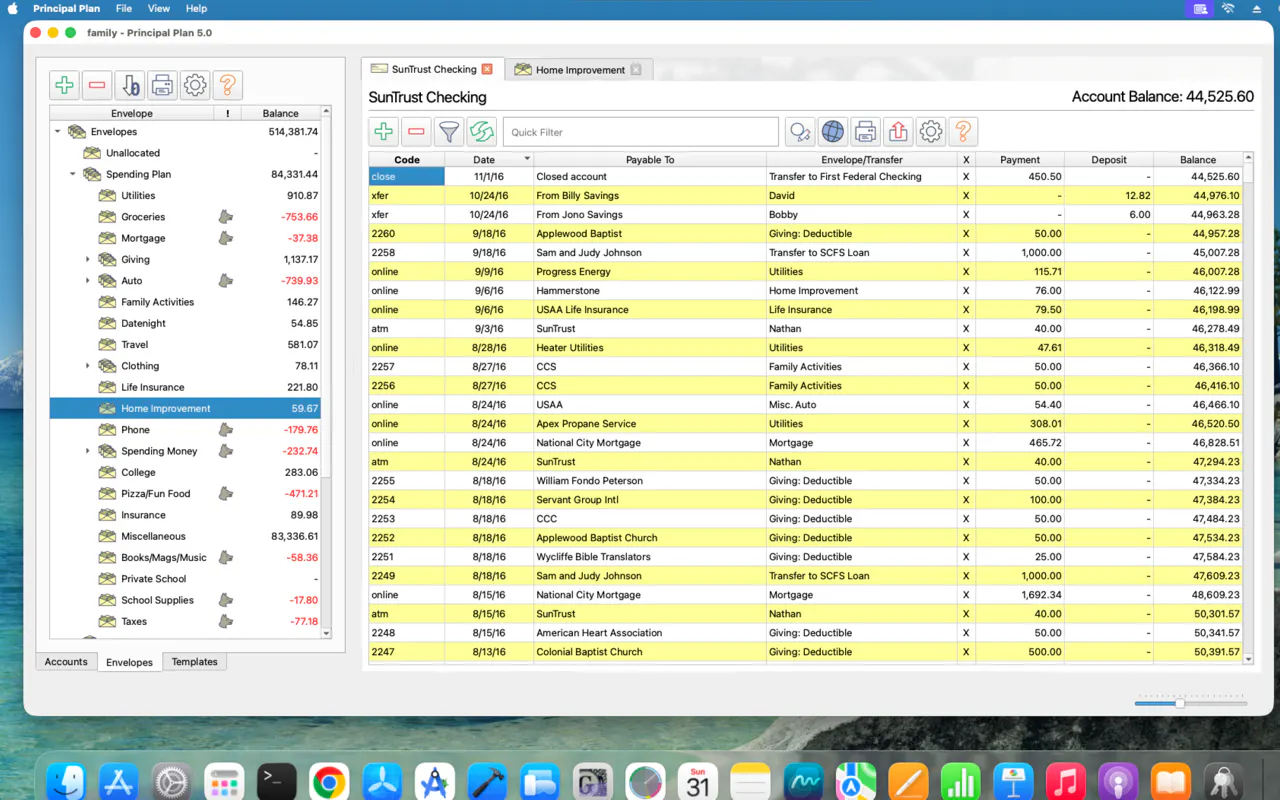Image resolution: width=1280 pixels, height=800 pixels.
Task: Add a new transaction to SunTrust Checking
Action: click(x=383, y=132)
